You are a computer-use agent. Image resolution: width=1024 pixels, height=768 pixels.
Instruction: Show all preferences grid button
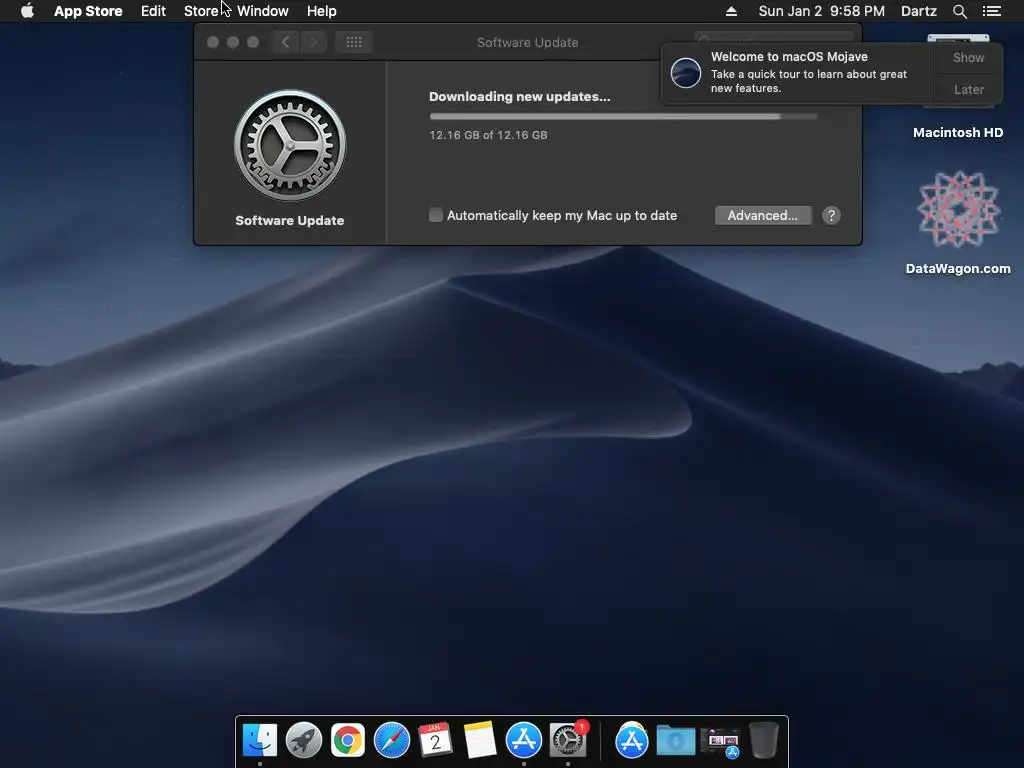pyautogui.click(x=354, y=42)
